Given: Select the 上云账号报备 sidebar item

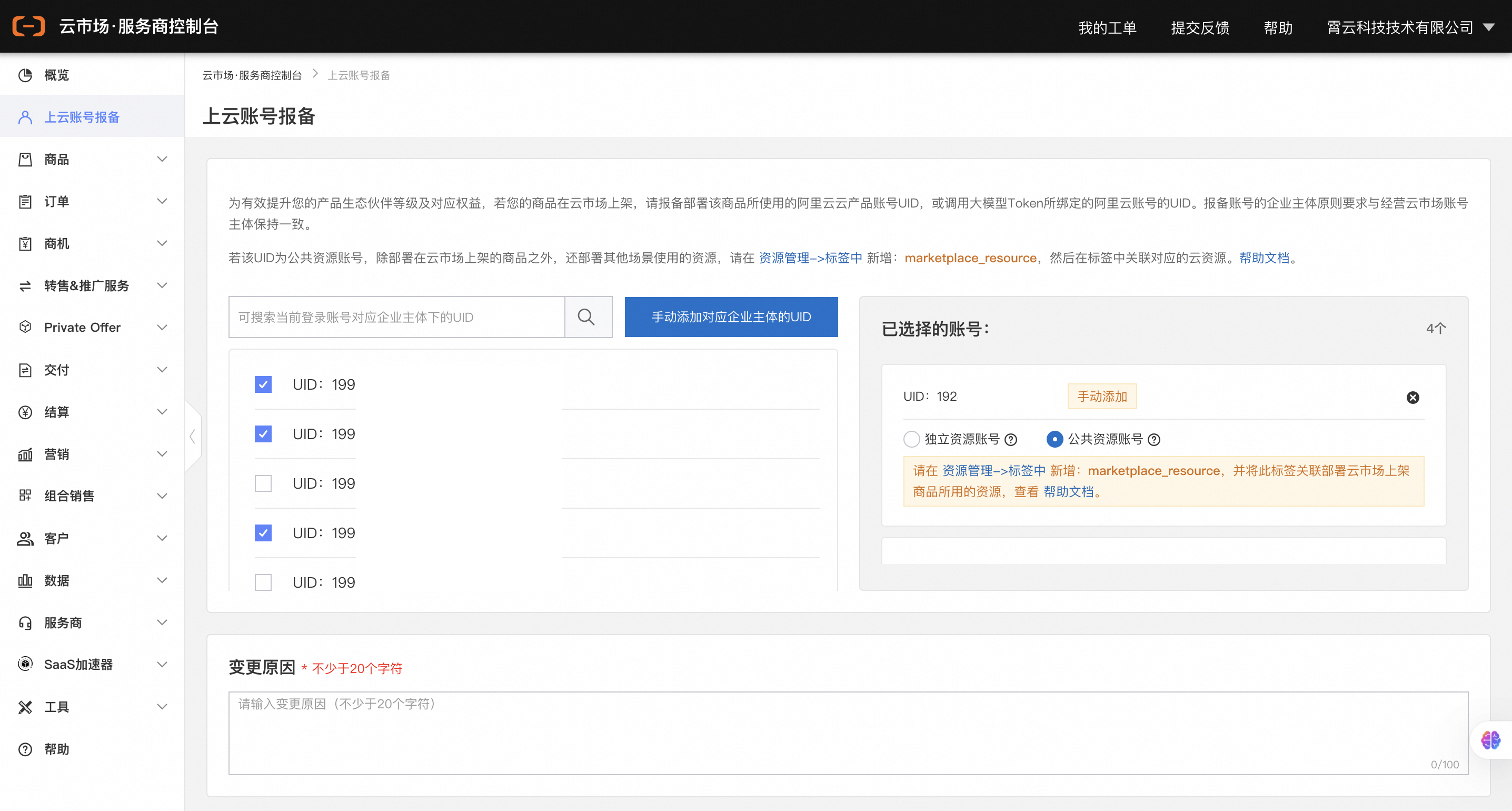Looking at the screenshot, I should point(92,117).
